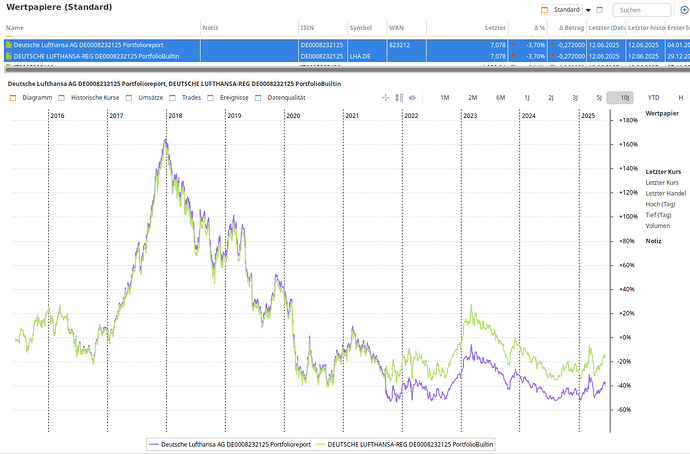Viewport: 690px width, 454px height.
Task: Open the Historische Kurse tab
Action: point(89,98)
